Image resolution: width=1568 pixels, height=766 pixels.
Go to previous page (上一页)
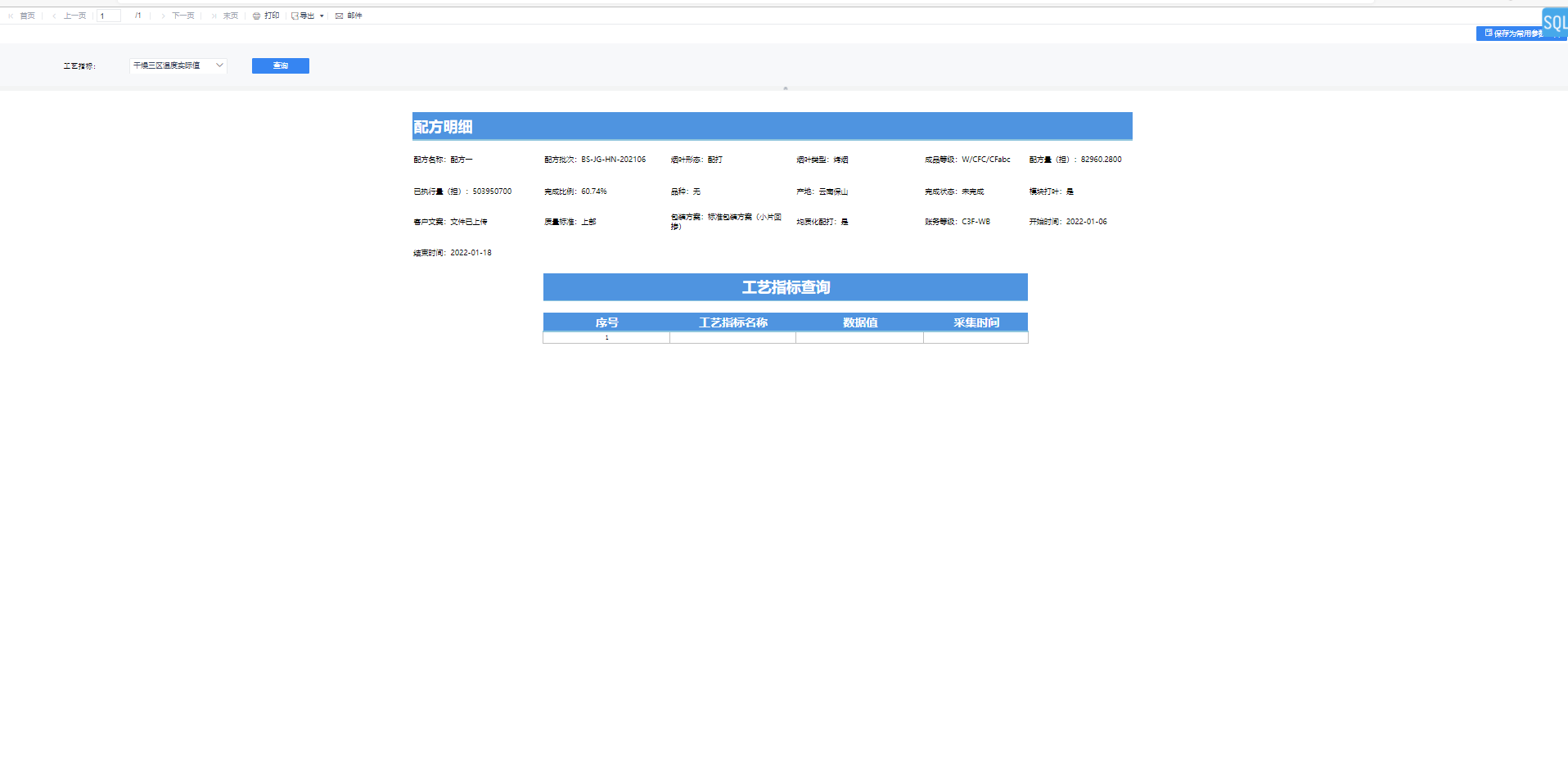(70, 16)
